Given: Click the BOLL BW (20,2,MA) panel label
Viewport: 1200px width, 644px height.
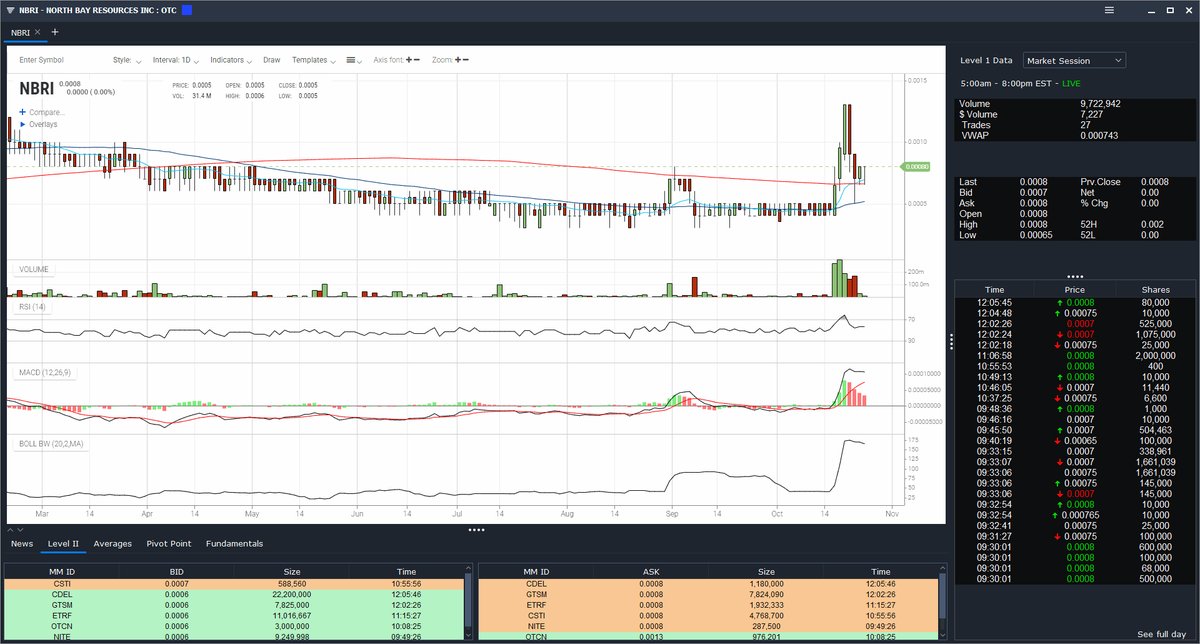Looking at the screenshot, I should tap(50, 443).
